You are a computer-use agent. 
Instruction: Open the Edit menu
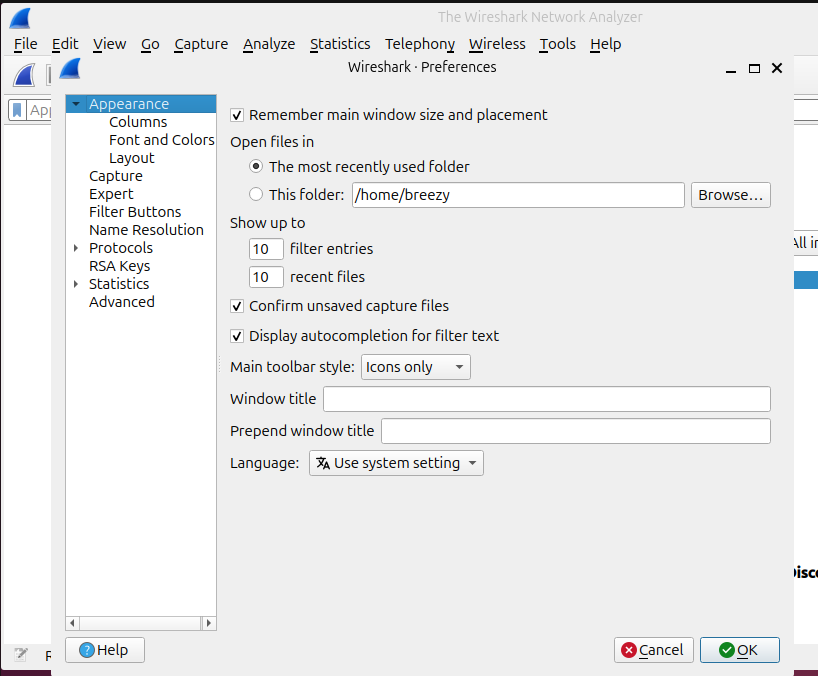coord(65,44)
